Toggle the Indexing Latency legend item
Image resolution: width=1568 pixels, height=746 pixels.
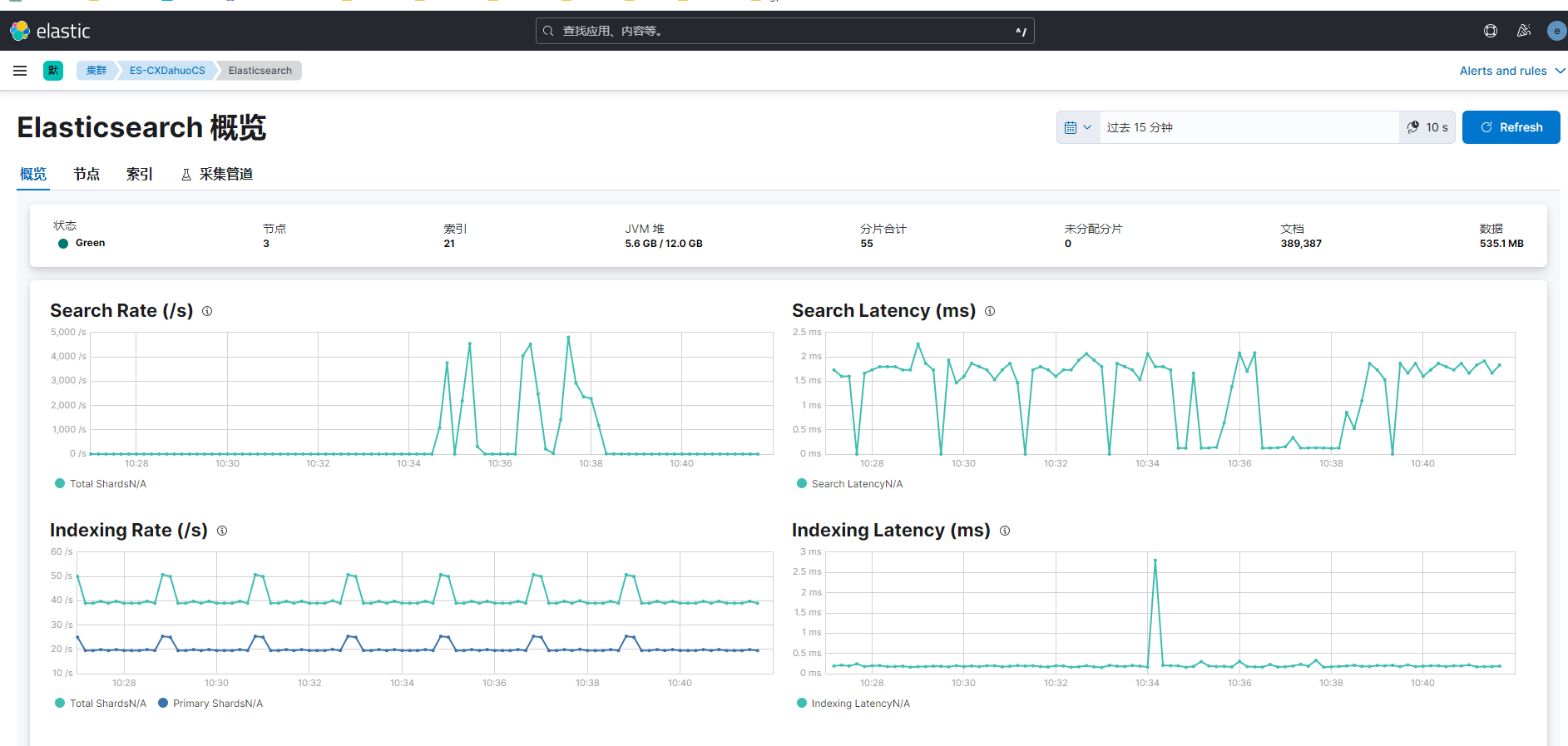[x=853, y=704]
